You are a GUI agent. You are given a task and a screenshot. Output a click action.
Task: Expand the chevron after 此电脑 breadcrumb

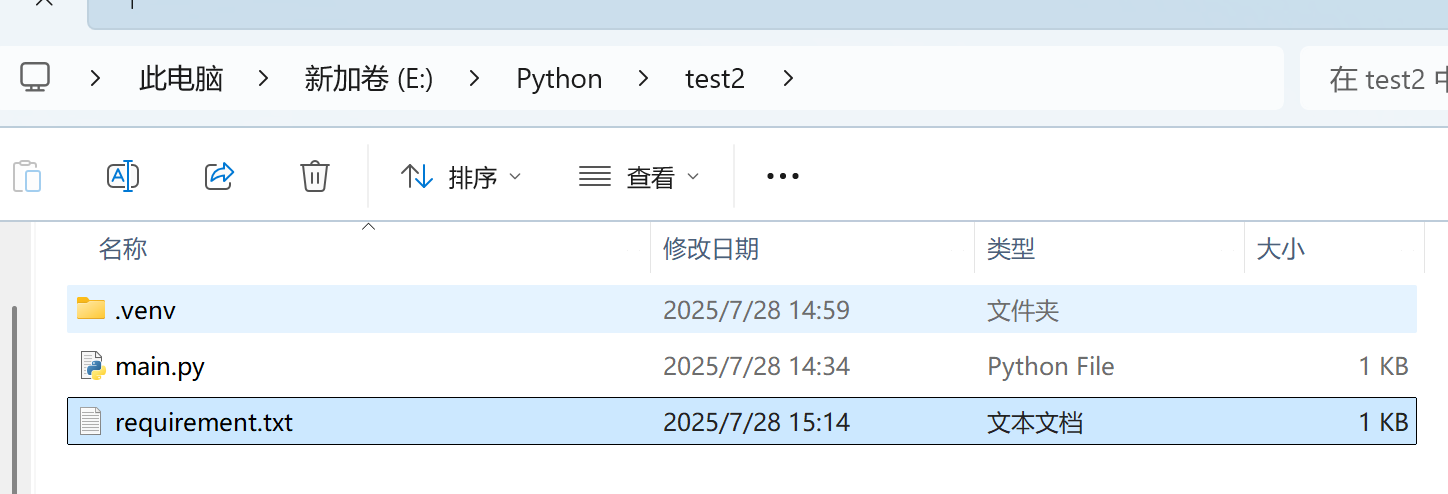click(264, 78)
